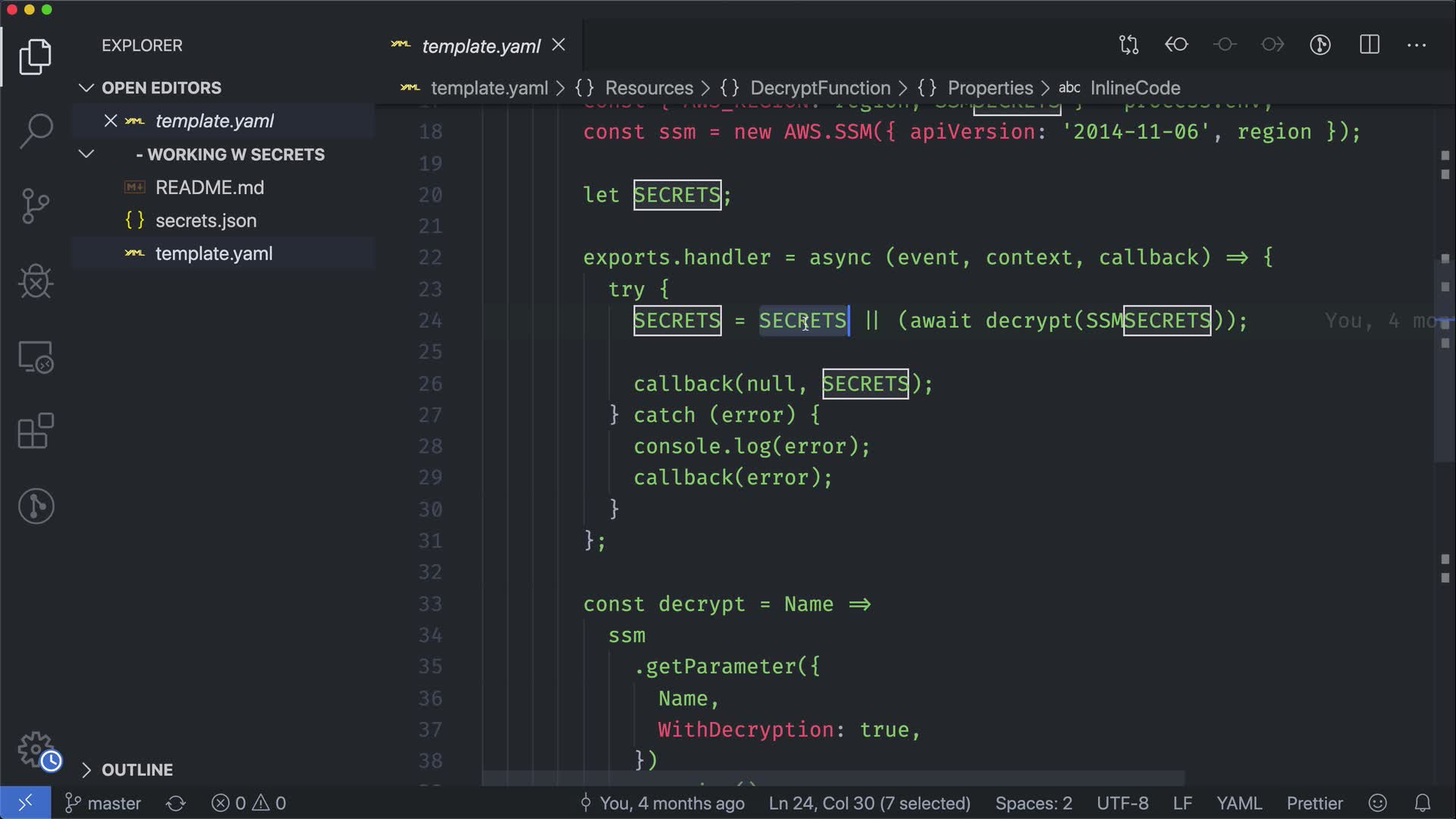Open the Extensions view
Screen dimensions: 1456x819
pyautogui.click(x=36, y=431)
